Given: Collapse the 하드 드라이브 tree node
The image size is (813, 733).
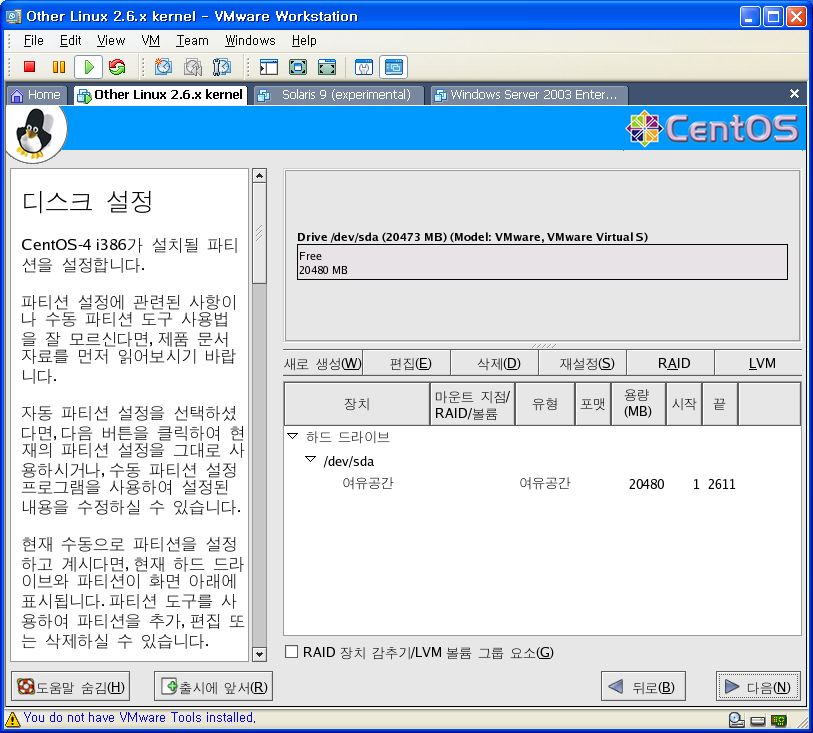Looking at the screenshot, I should (293, 437).
